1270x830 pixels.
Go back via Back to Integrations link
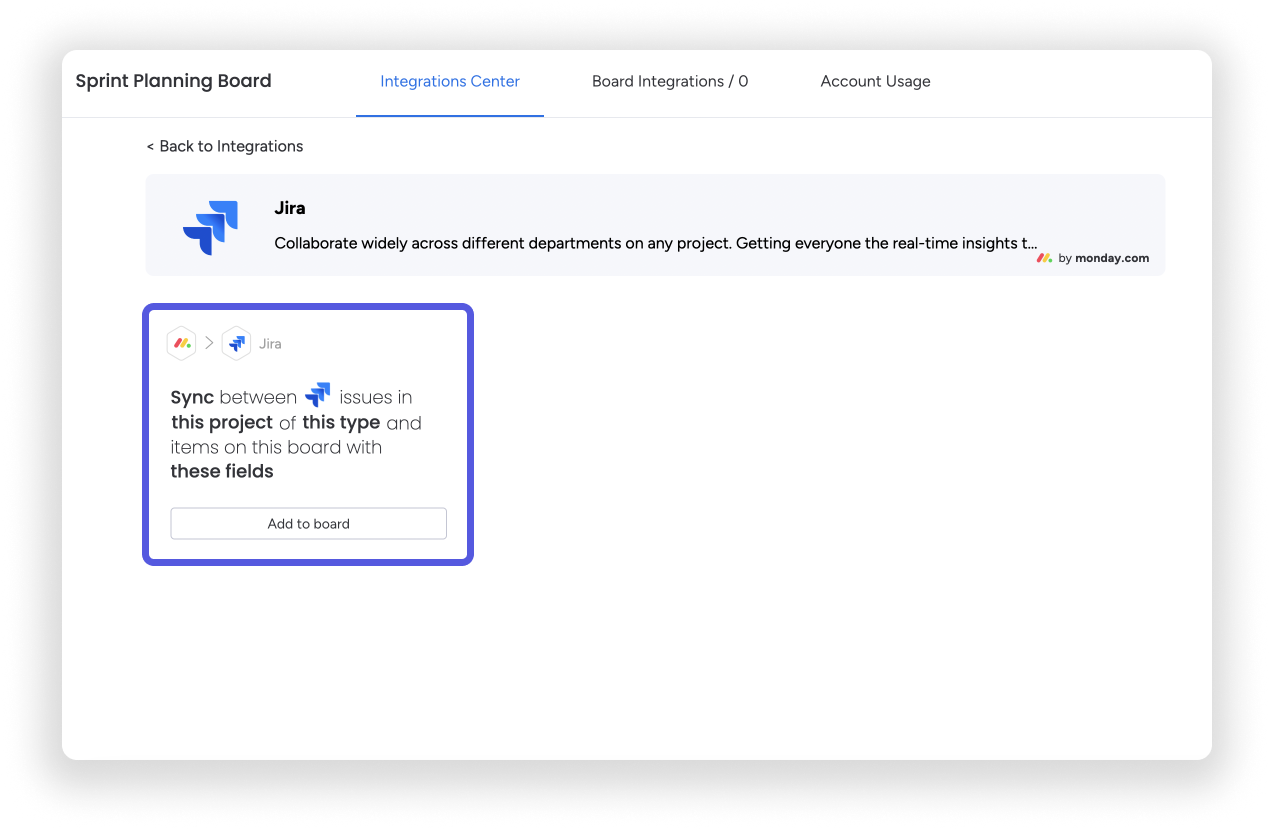[x=225, y=146]
